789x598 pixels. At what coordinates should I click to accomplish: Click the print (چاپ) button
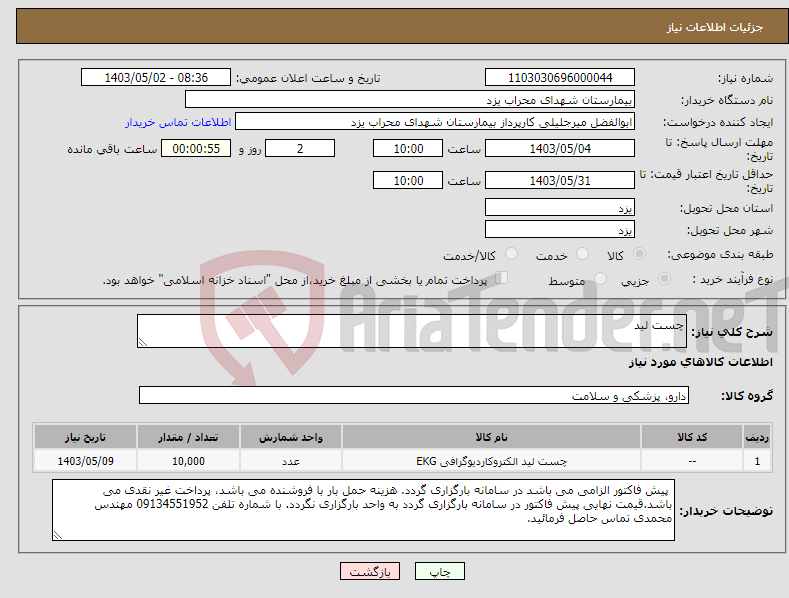click(439, 571)
